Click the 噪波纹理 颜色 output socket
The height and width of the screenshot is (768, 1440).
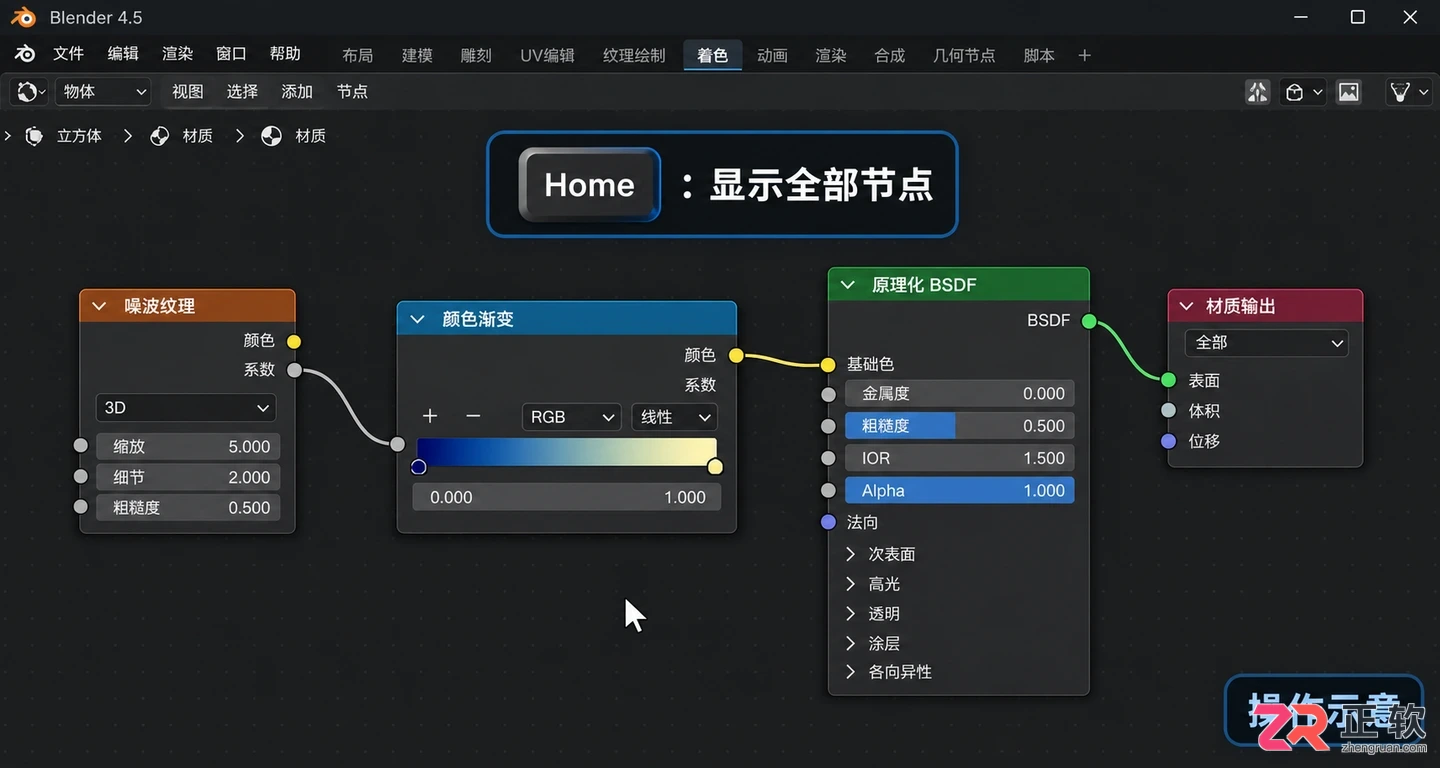tap(294, 341)
